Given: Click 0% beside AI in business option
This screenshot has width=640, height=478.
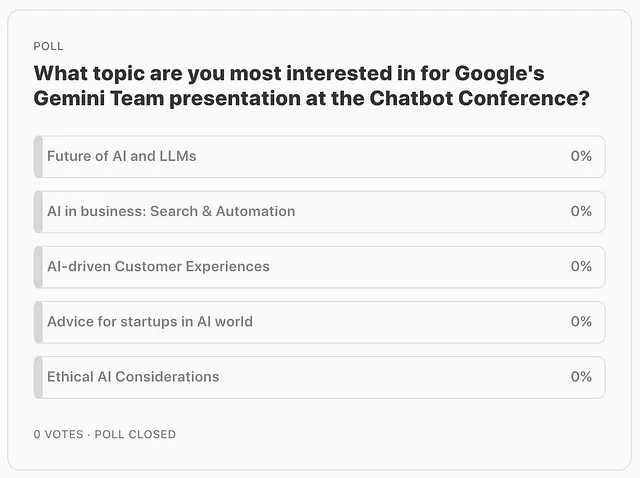Looking at the screenshot, I should click(x=581, y=211).
